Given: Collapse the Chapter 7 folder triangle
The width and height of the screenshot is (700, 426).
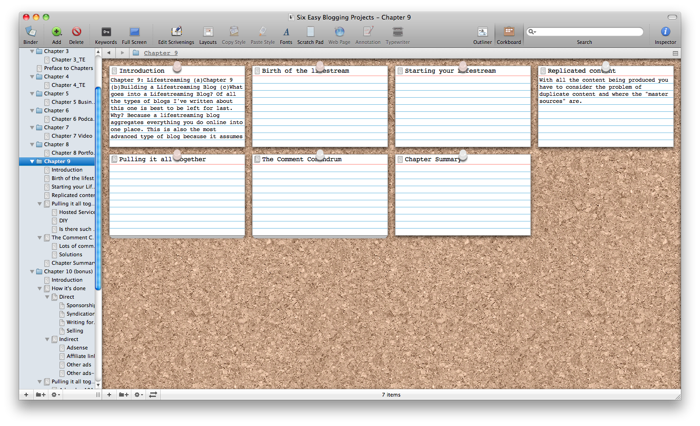Looking at the screenshot, I should coord(32,128).
